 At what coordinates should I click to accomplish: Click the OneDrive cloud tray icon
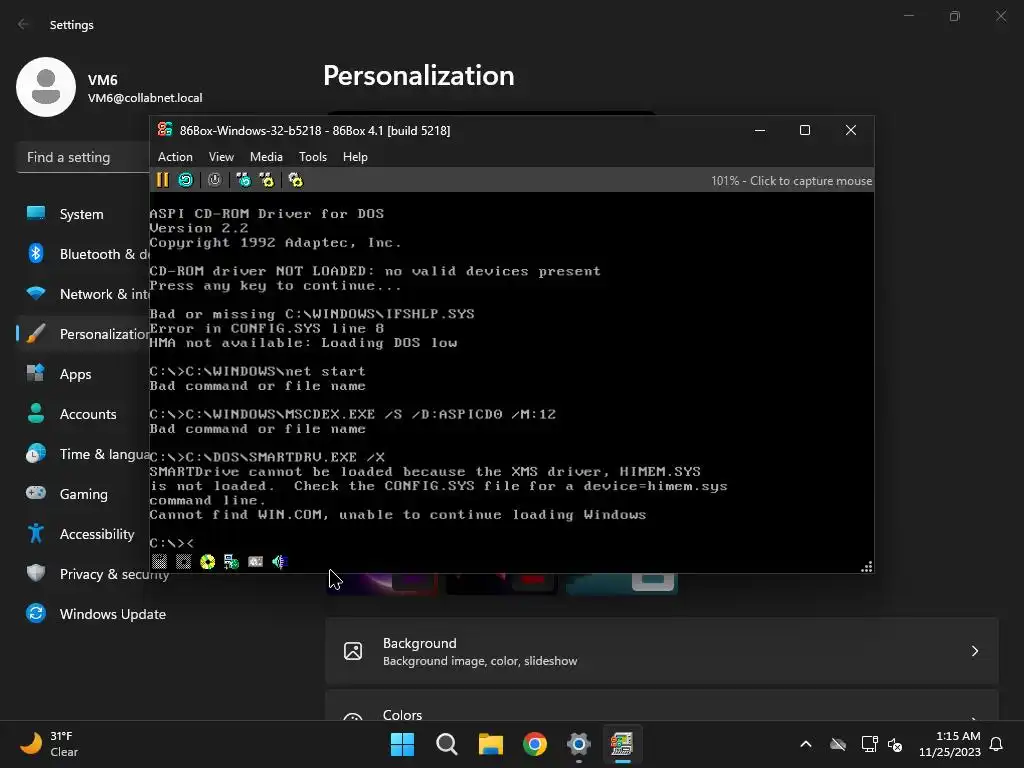point(838,744)
